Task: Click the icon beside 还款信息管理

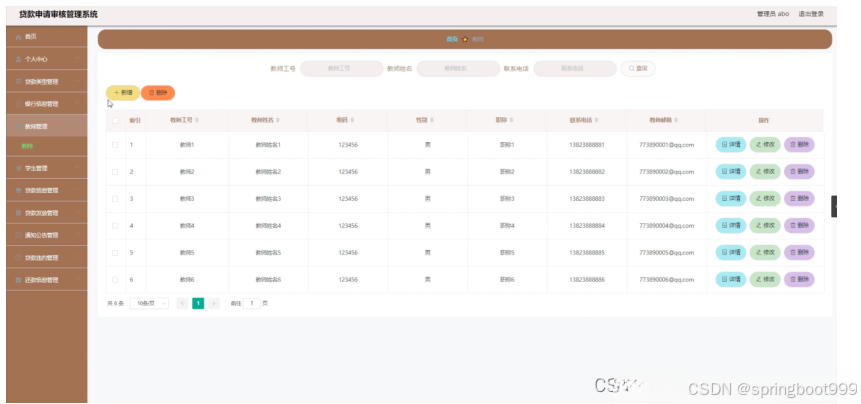Action: click(x=18, y=280)
